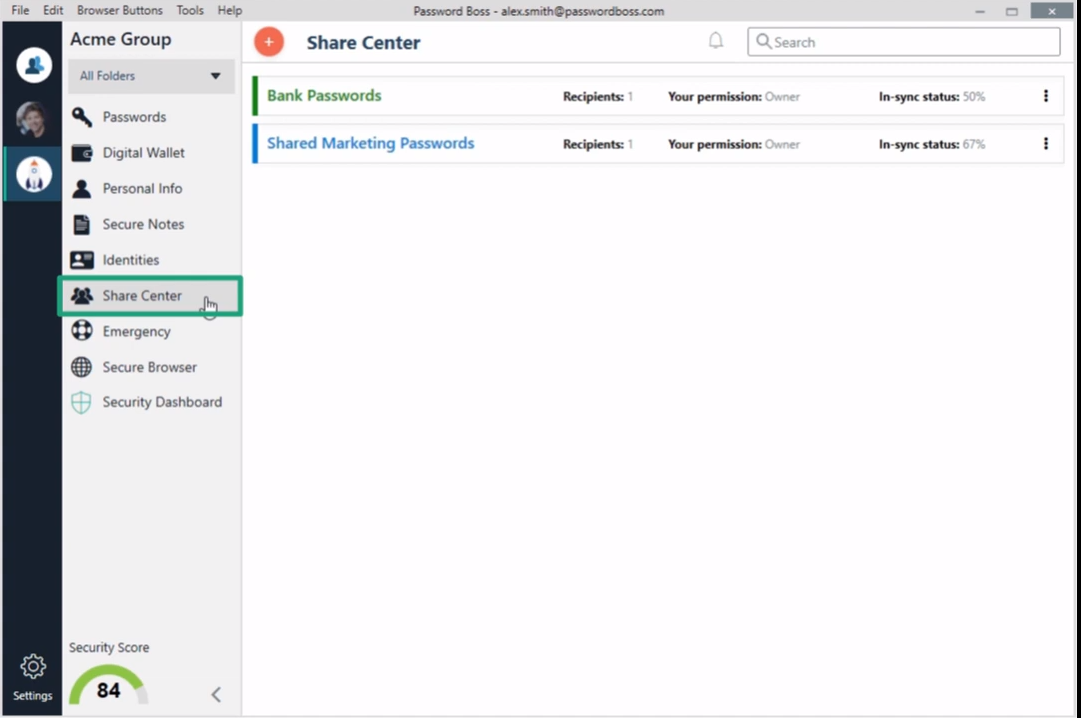Image resolution: width=1081 pixels, height=718 pixels.
Task: Open the Security Dashboard
Action: point(161,401)
